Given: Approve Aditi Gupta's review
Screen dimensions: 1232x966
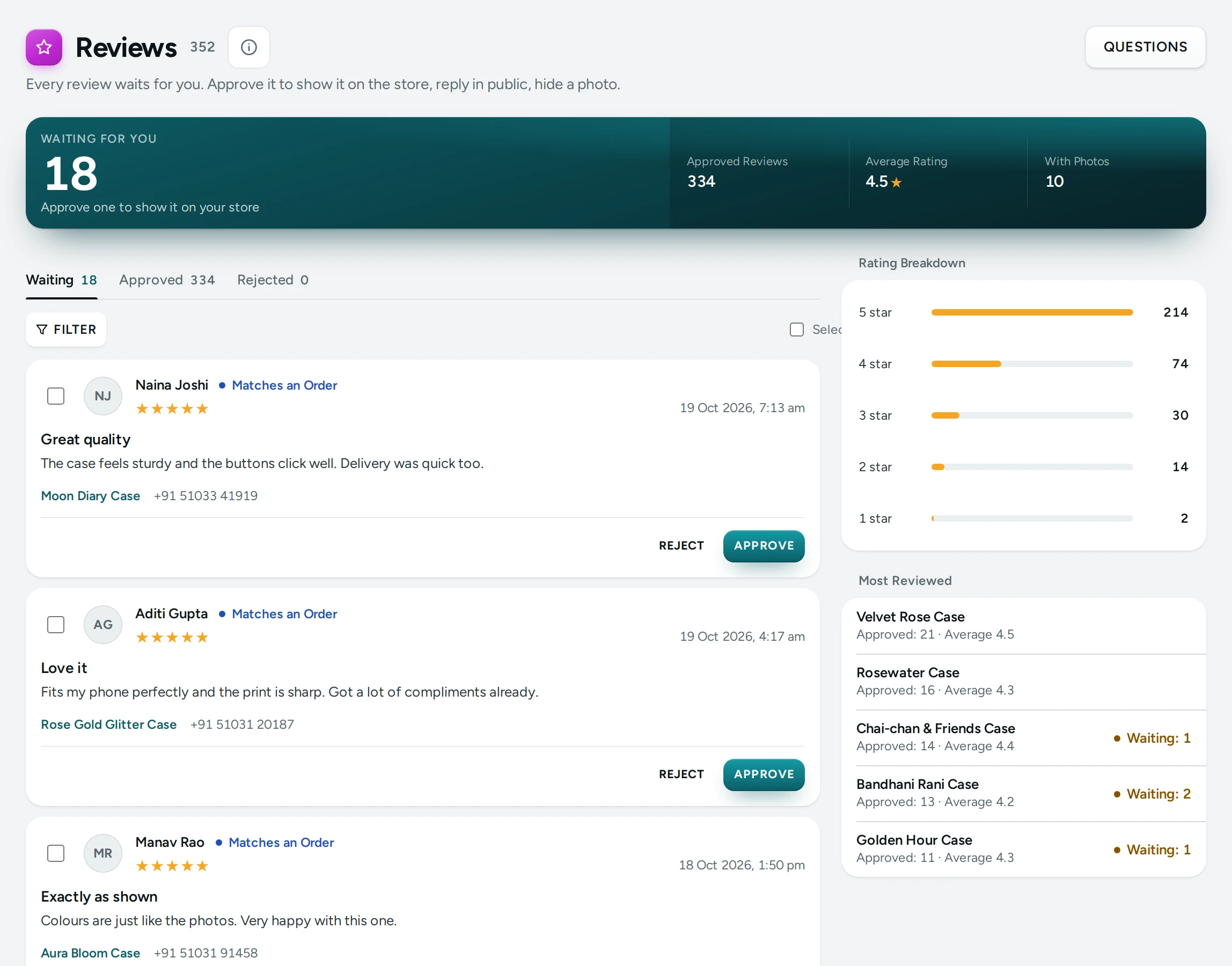Looking at the screenshot, I should pos(764,774).
